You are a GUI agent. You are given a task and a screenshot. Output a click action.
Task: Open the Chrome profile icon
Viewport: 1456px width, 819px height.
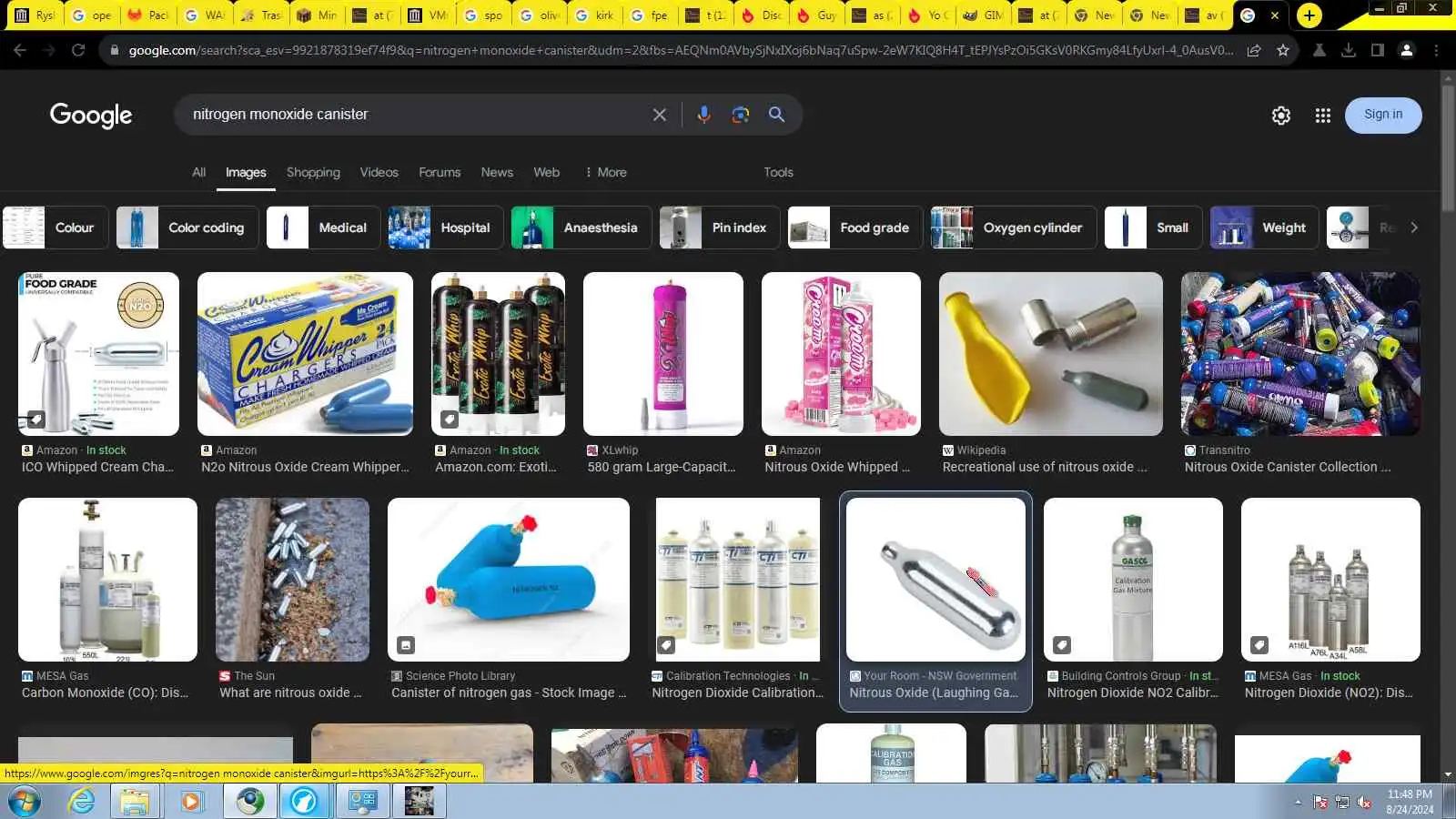point(1407,50)
